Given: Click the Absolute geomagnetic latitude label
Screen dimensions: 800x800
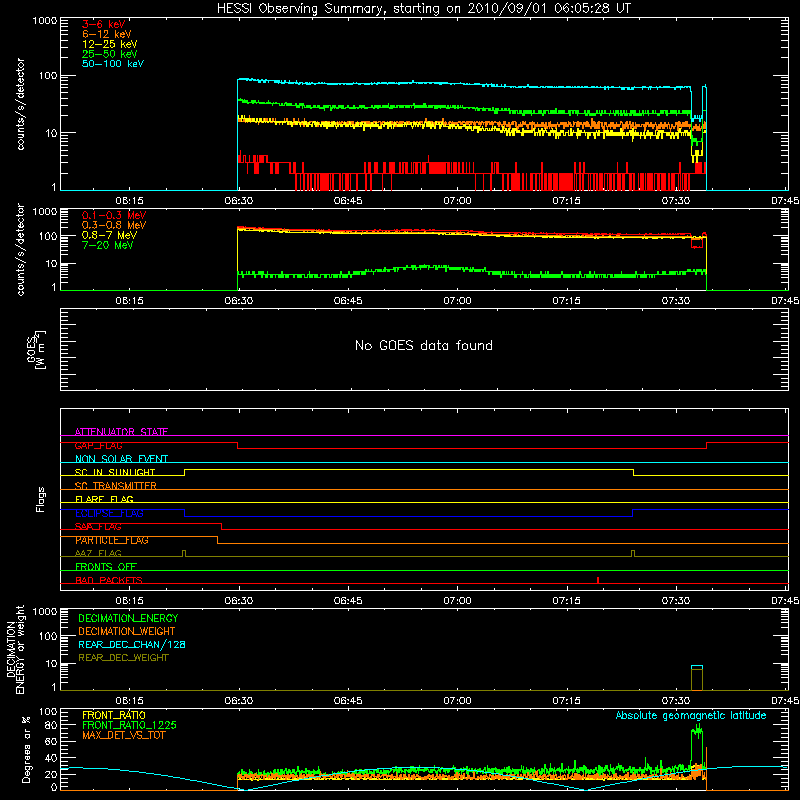Looking at the screenshot, I should click(x=691, y=715).
